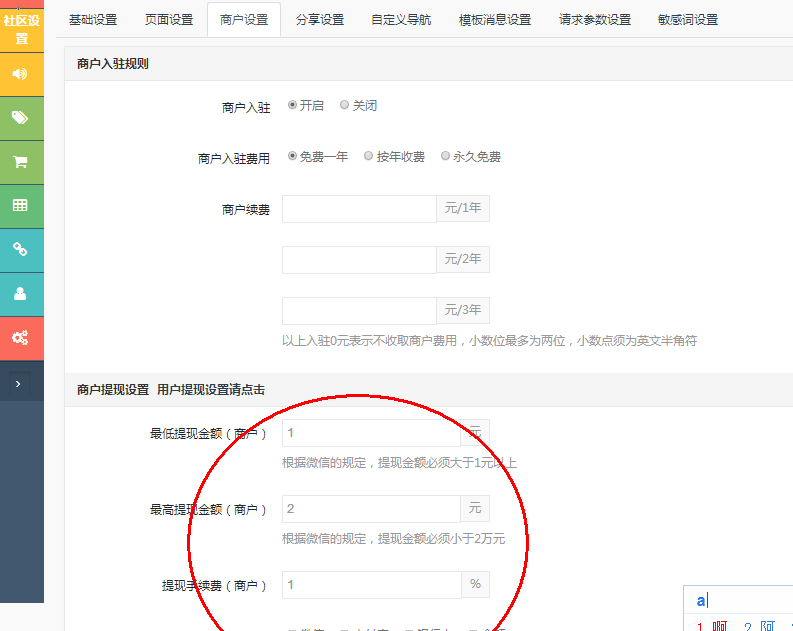Open the 敏感词设置 tab
The width and height of the screenshot is (793, 631).
(x=688, y=20)
